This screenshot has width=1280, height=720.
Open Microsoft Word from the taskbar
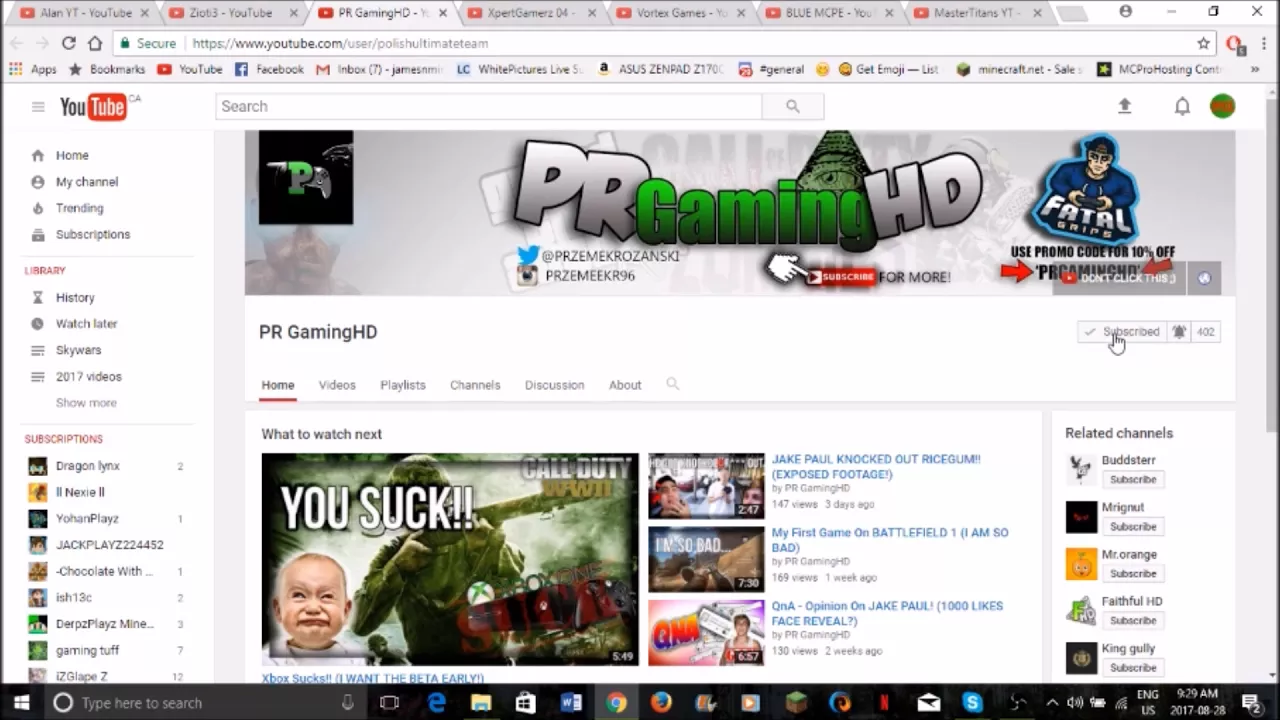click(x=571, y=703)
